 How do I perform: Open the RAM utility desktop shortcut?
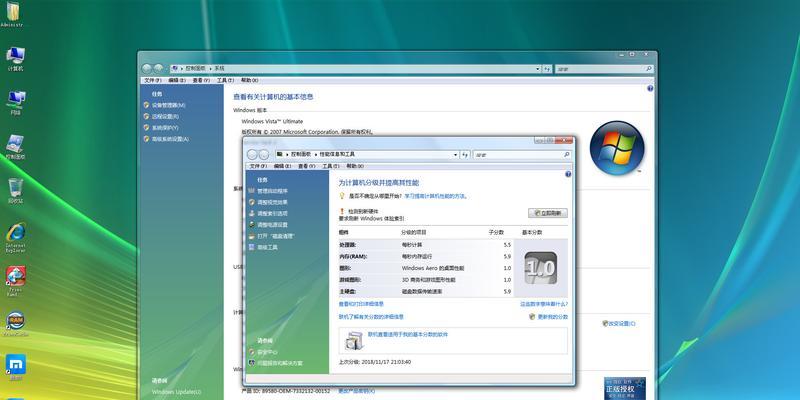coord(15,324)
